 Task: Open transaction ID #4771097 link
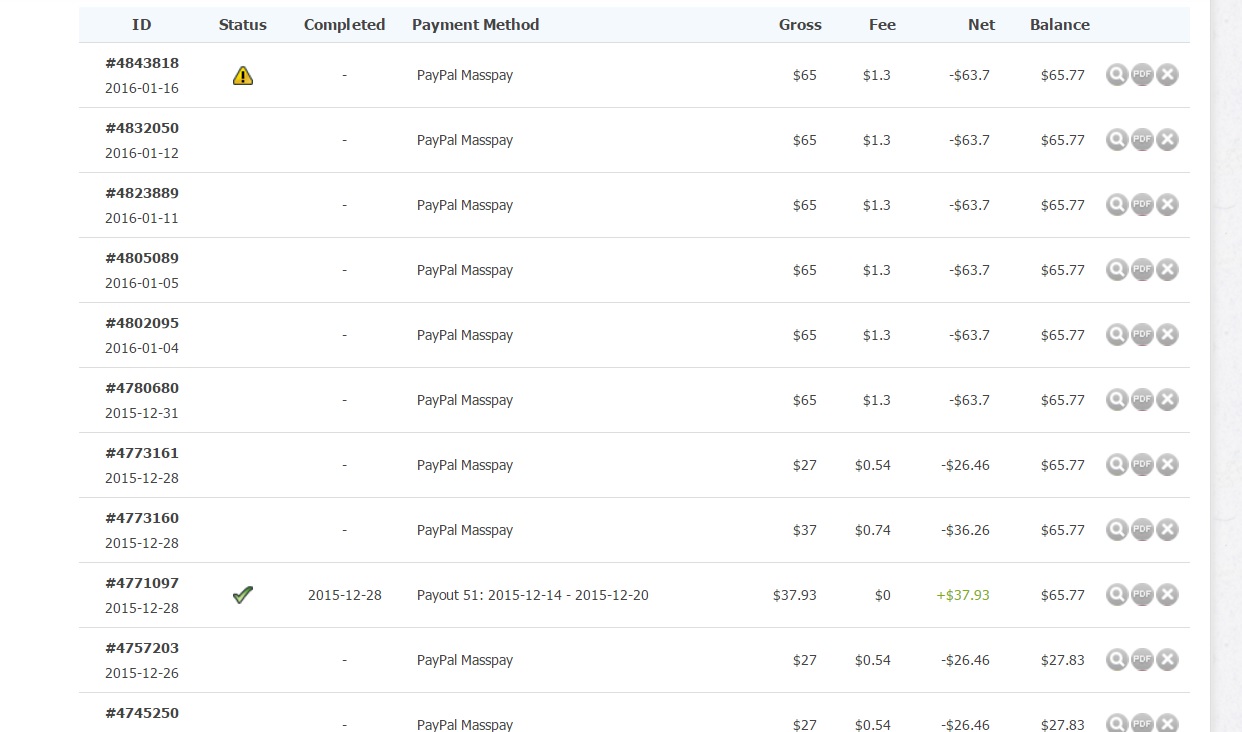142,583
